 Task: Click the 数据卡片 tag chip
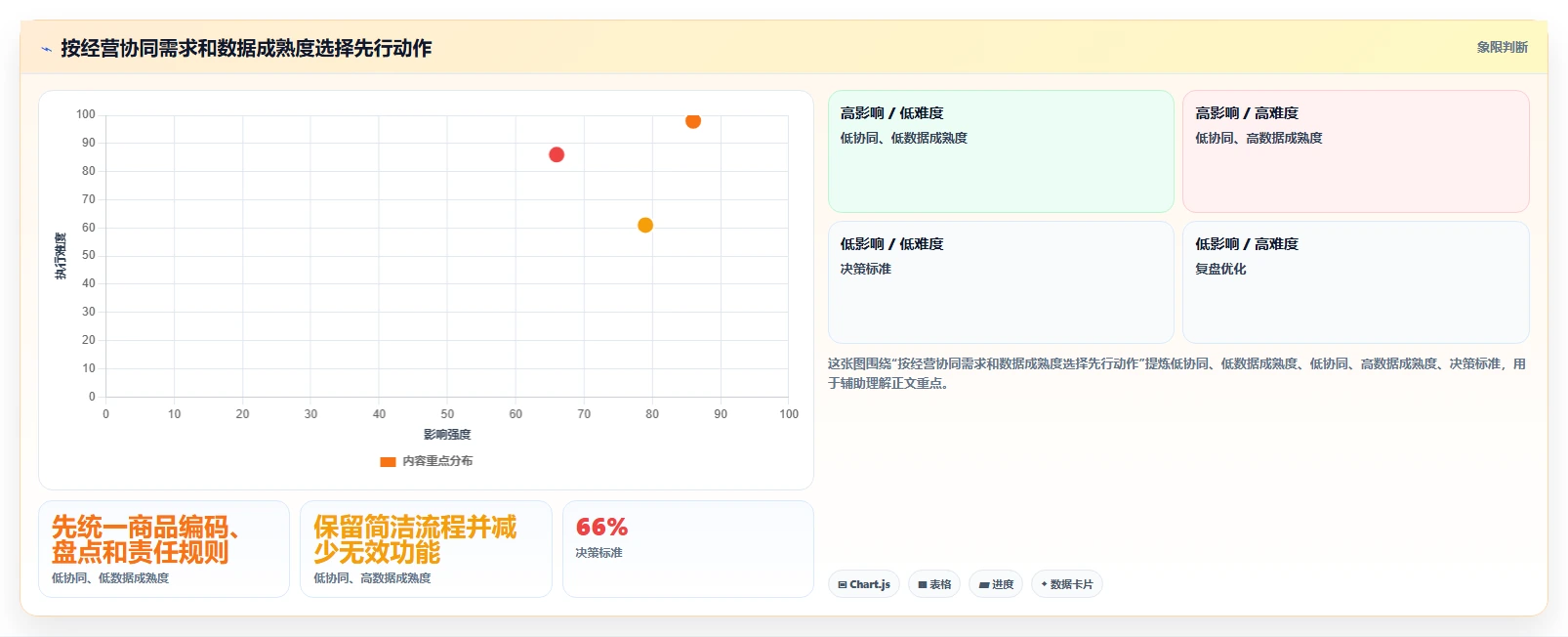point(1066,584)
